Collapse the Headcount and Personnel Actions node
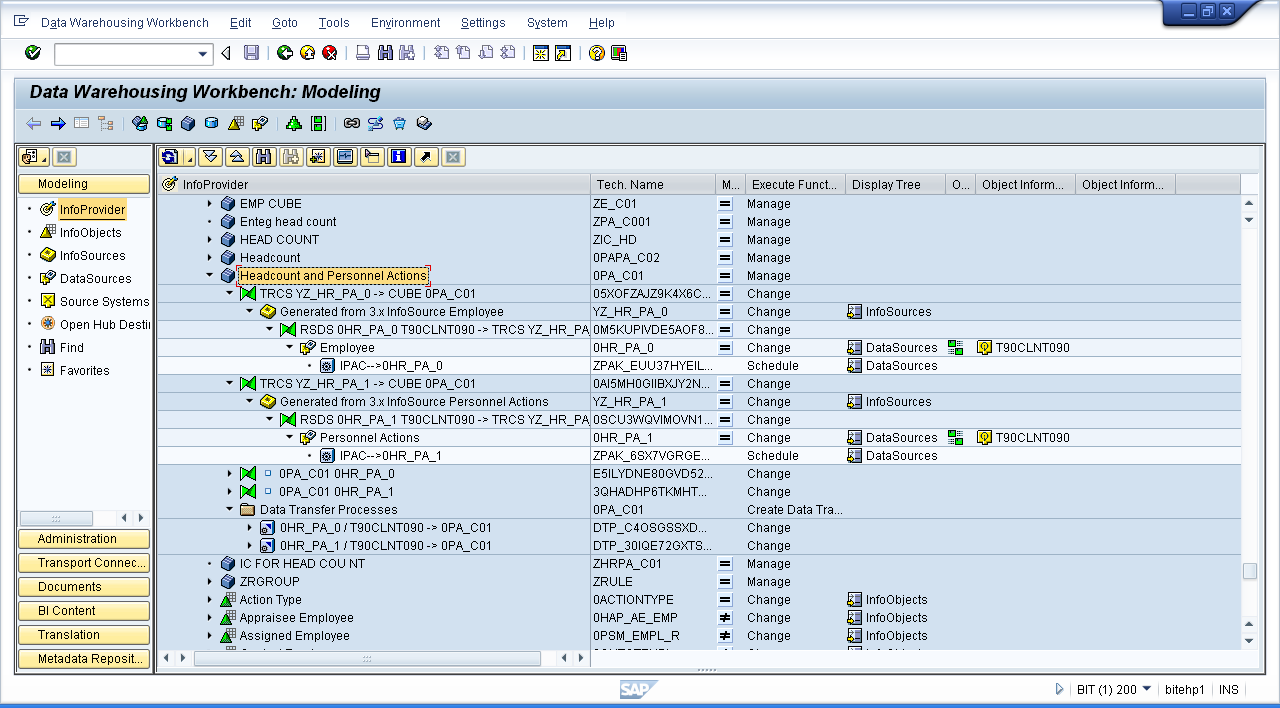 (x=210, y=275)
